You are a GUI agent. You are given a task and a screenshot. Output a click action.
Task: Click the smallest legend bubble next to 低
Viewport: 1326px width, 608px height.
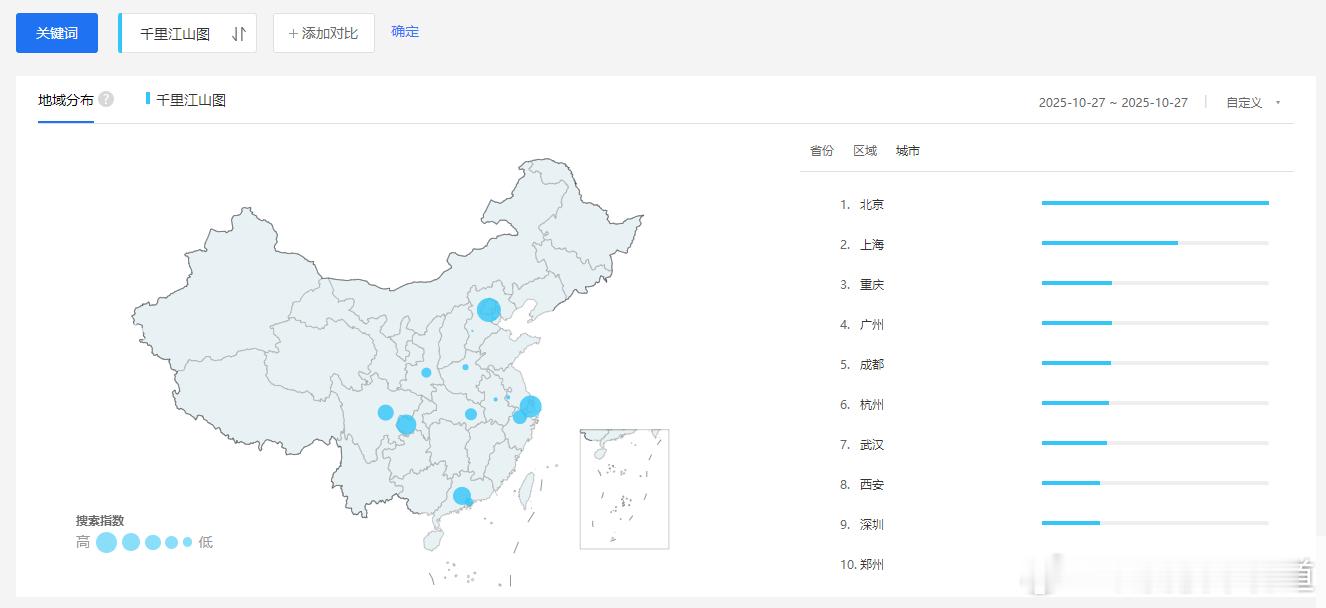(x=187, y=542)
